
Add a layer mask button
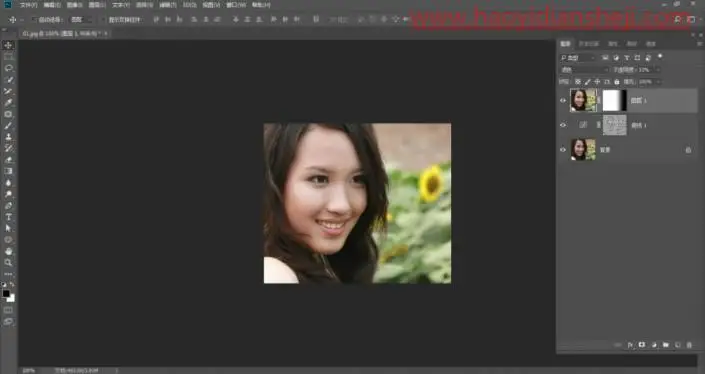coord(642,345)
